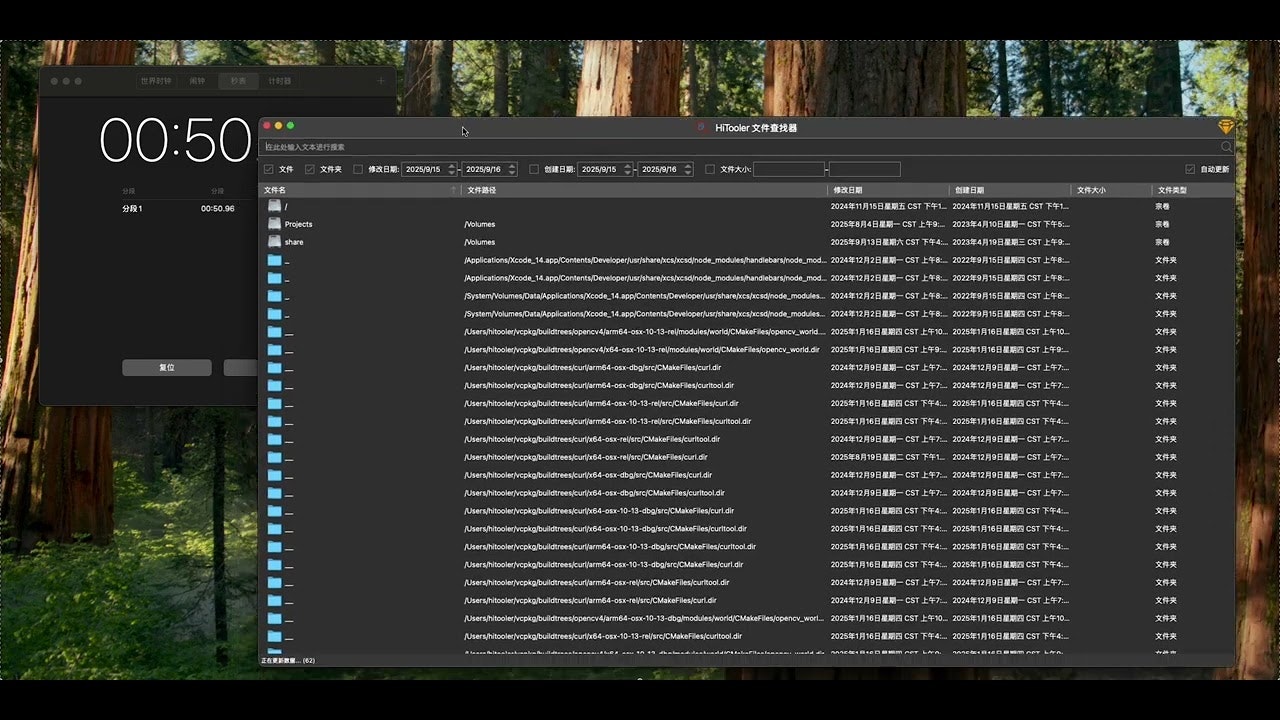Disable the 自动更新 checkbox
This screenshot has width=1280, height=720.
[1189, 168]
